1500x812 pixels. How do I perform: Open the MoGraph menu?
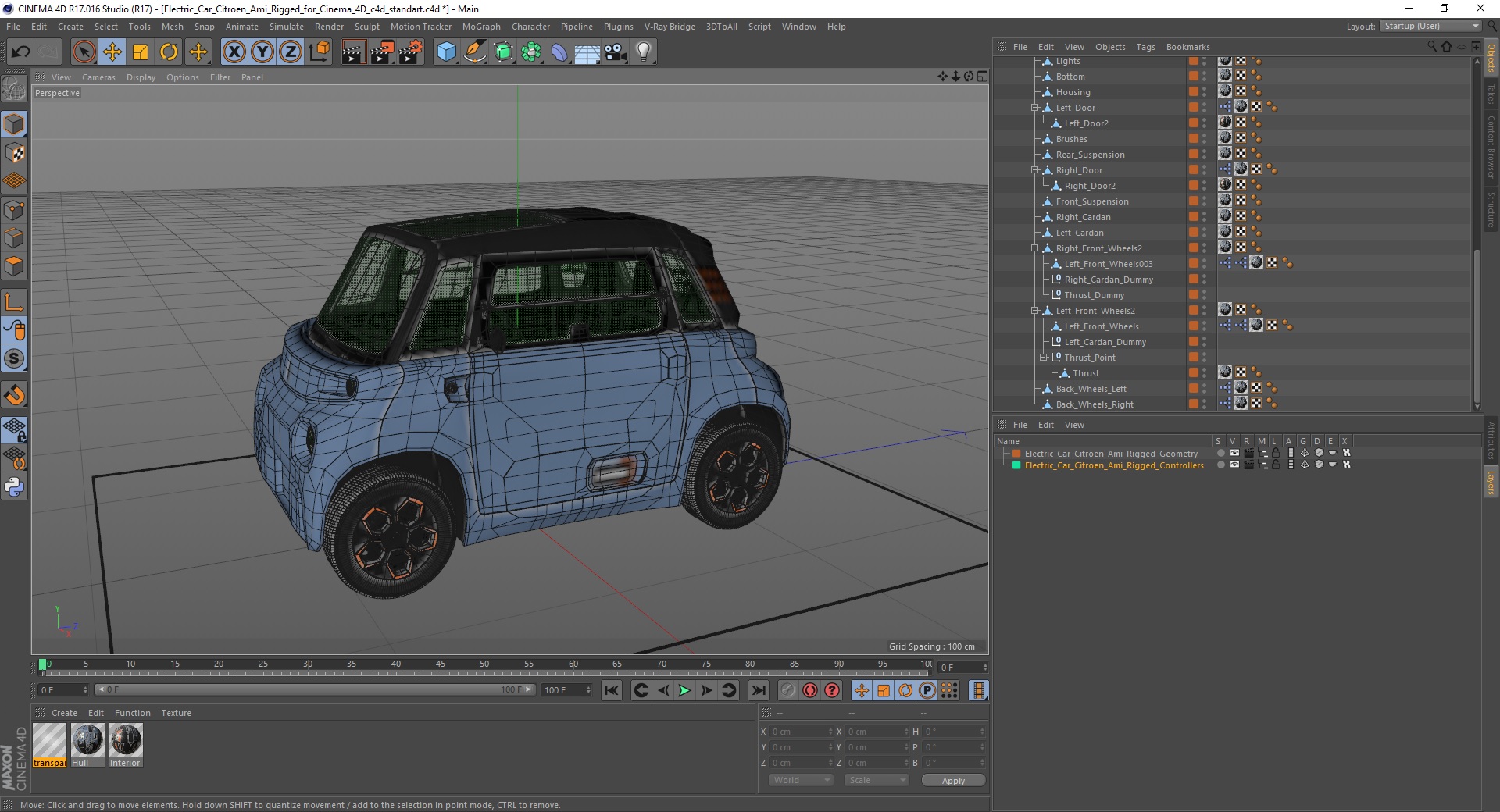(x=481, y=27)
